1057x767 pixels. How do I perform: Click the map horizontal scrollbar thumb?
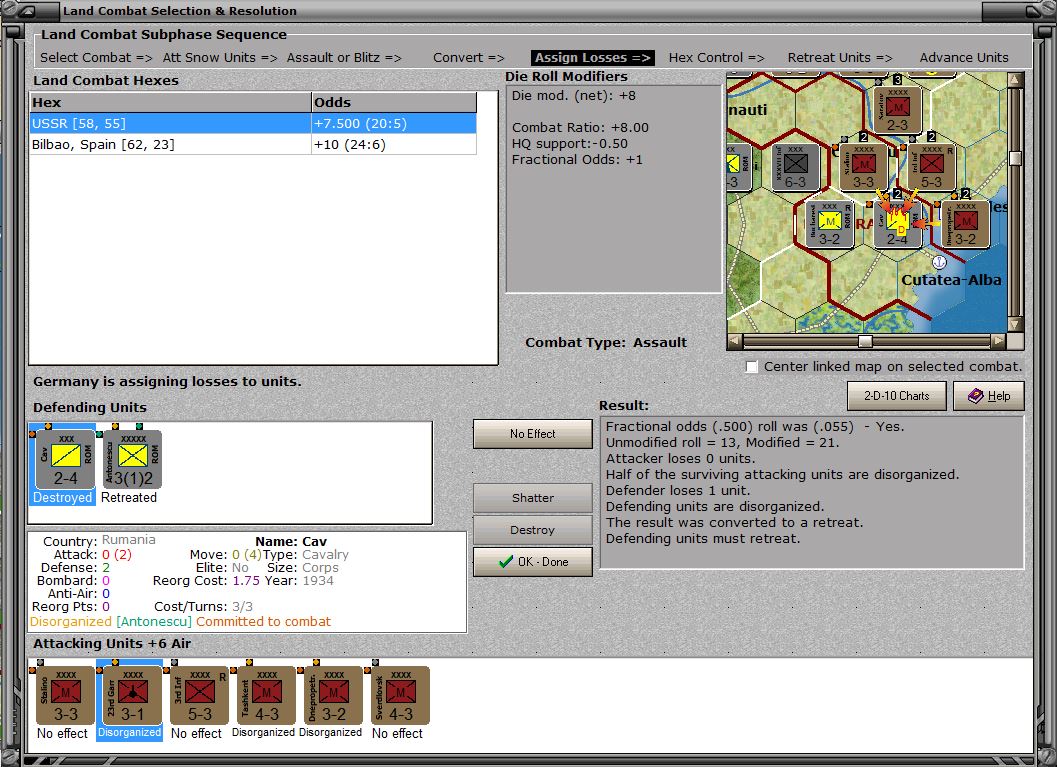[866, 341]
